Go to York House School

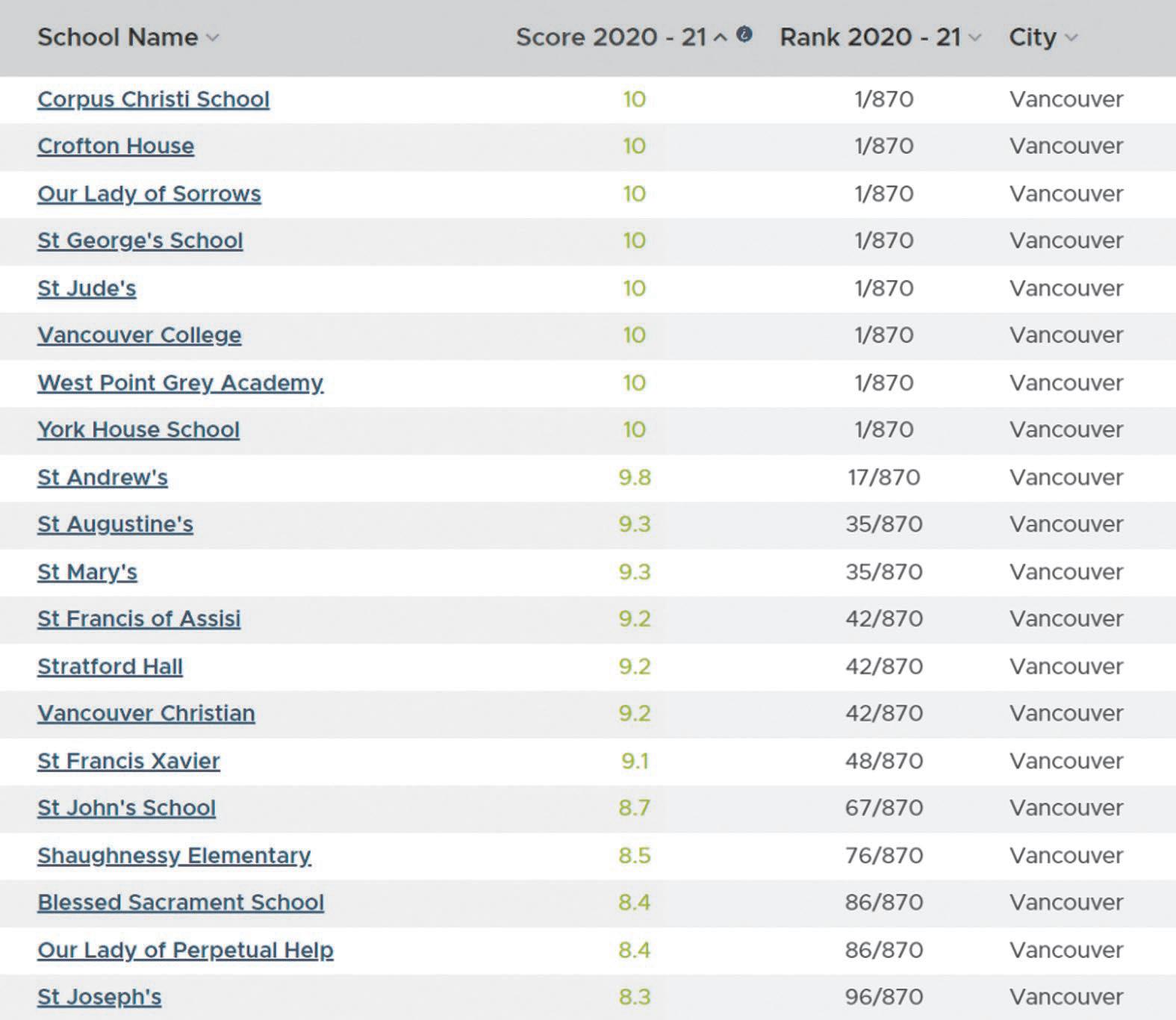[x=138, y=430]
